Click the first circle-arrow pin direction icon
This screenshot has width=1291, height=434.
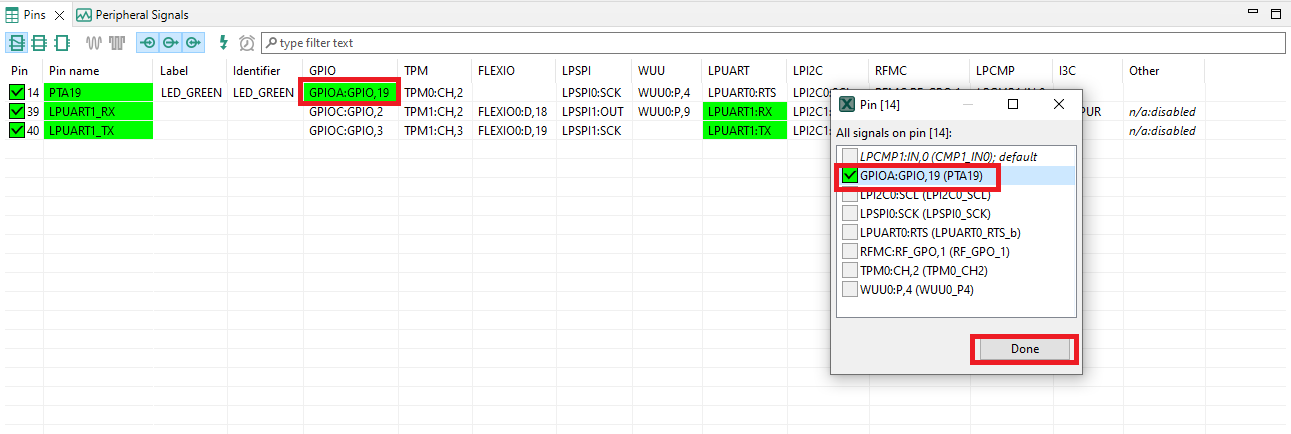[x=148, y=43]
